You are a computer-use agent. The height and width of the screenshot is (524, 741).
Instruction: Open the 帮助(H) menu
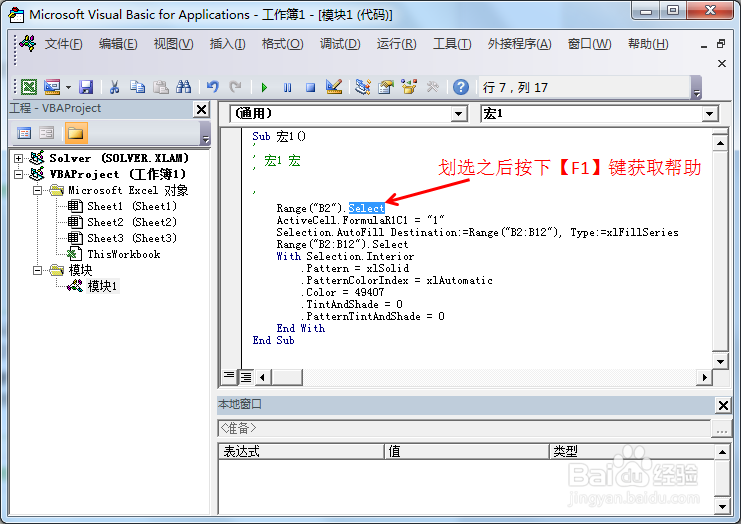(648, 44)
